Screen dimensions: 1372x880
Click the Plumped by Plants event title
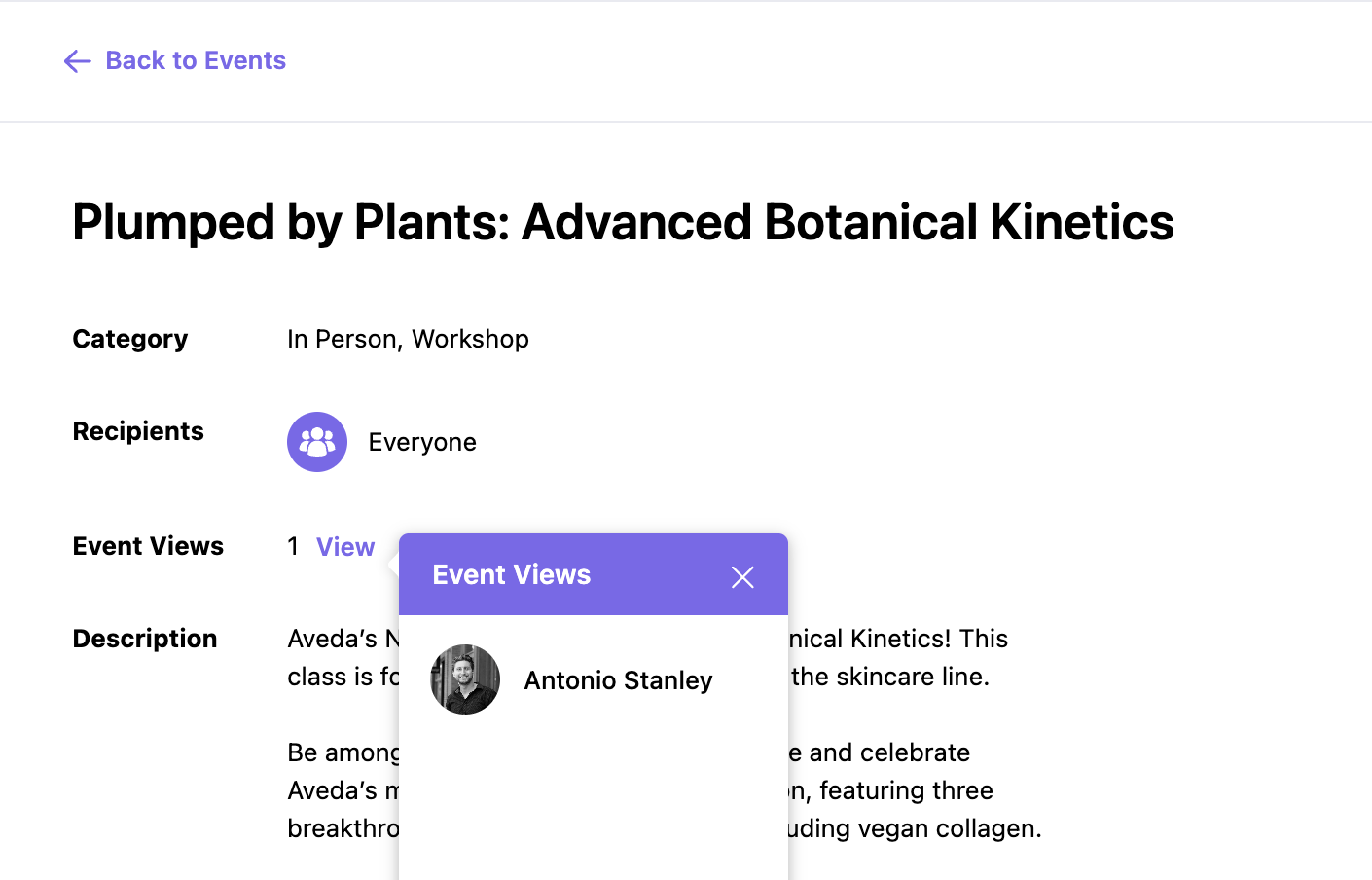point(623,222)
